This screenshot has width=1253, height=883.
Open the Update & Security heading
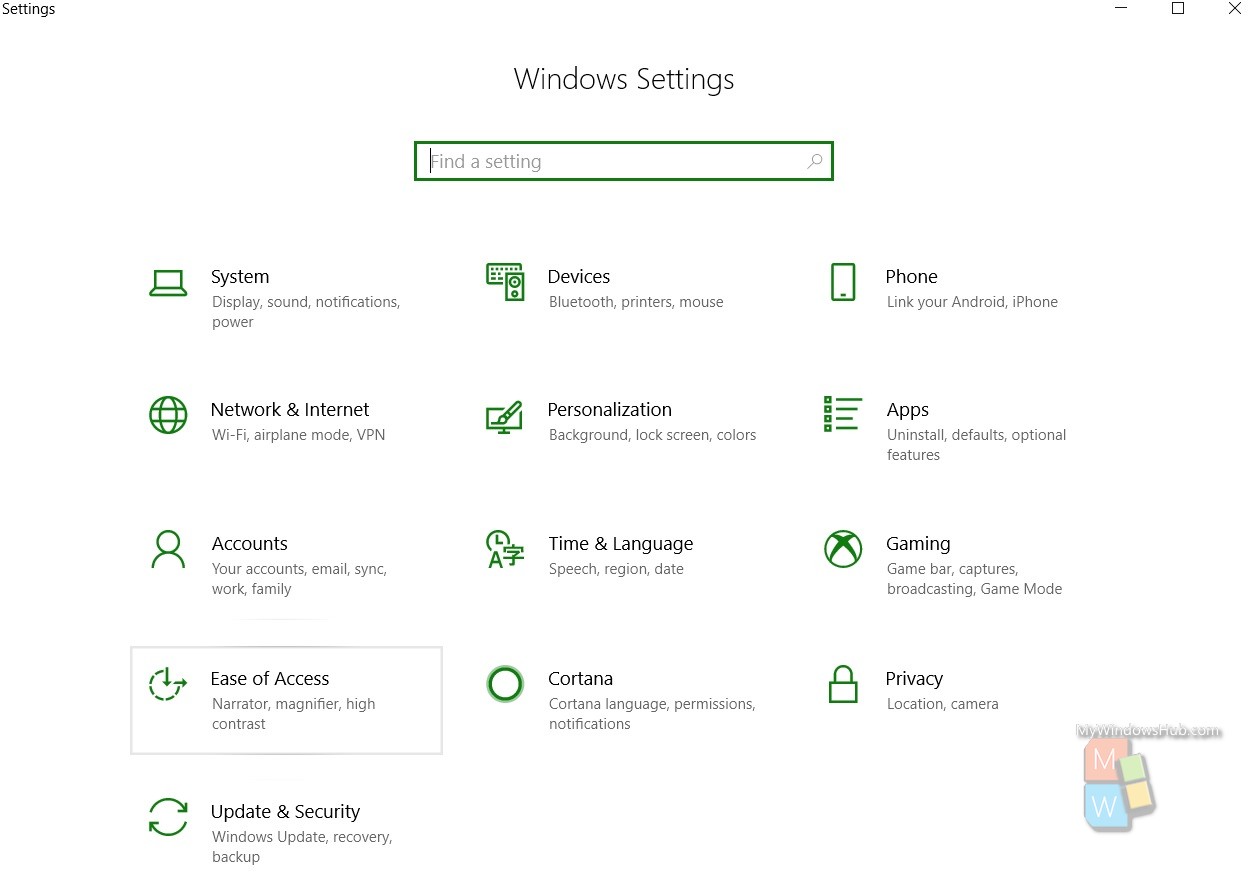pyautogui.click(x=285, y=812)
